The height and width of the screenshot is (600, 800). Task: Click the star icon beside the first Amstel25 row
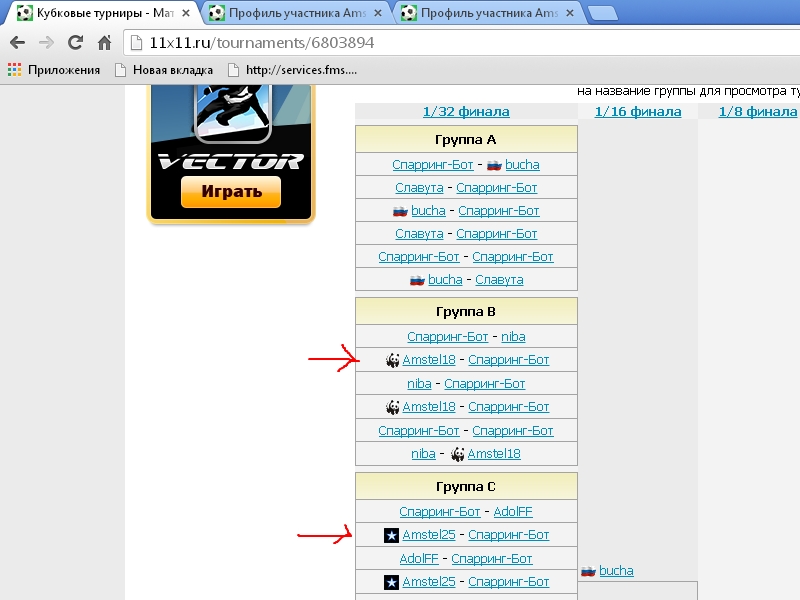tap(391, 535)
